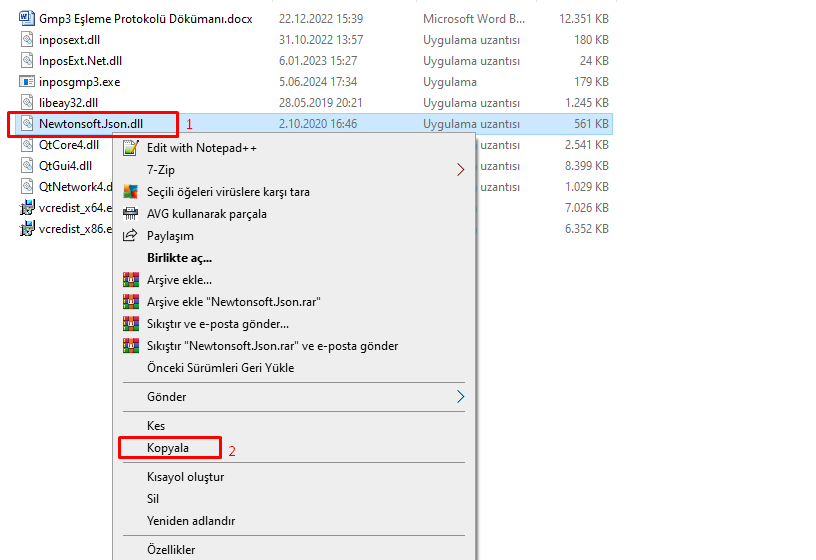816x560 pixels.
Task: Expand the Gönder submenu arrow
Action: (460, 397)
